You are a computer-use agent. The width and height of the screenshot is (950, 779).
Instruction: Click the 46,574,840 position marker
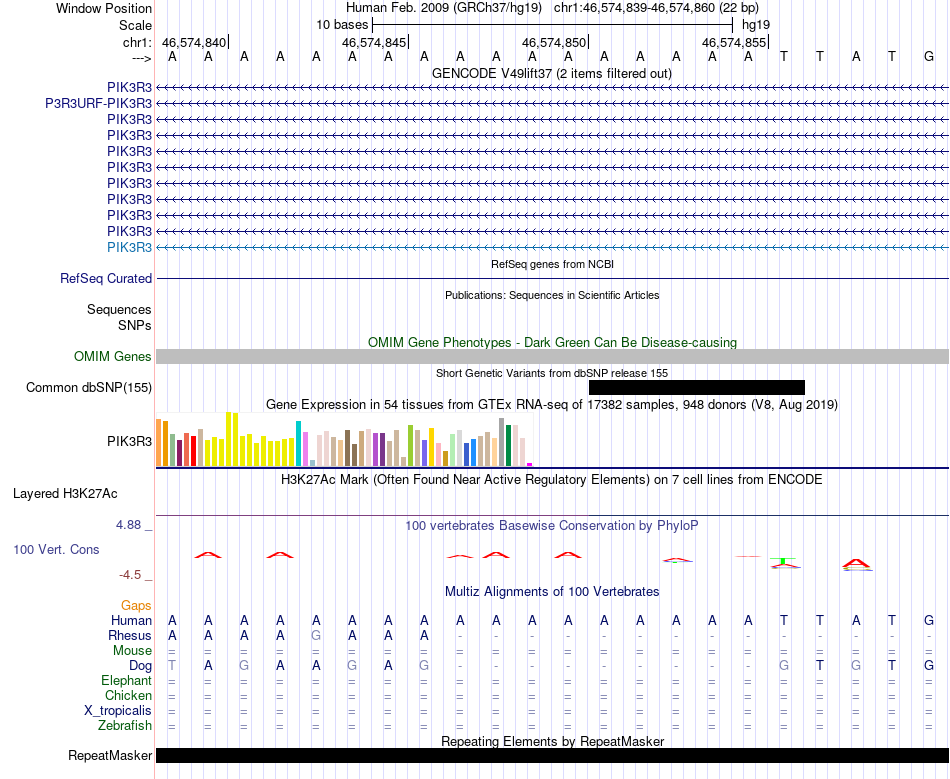[196, 42]
